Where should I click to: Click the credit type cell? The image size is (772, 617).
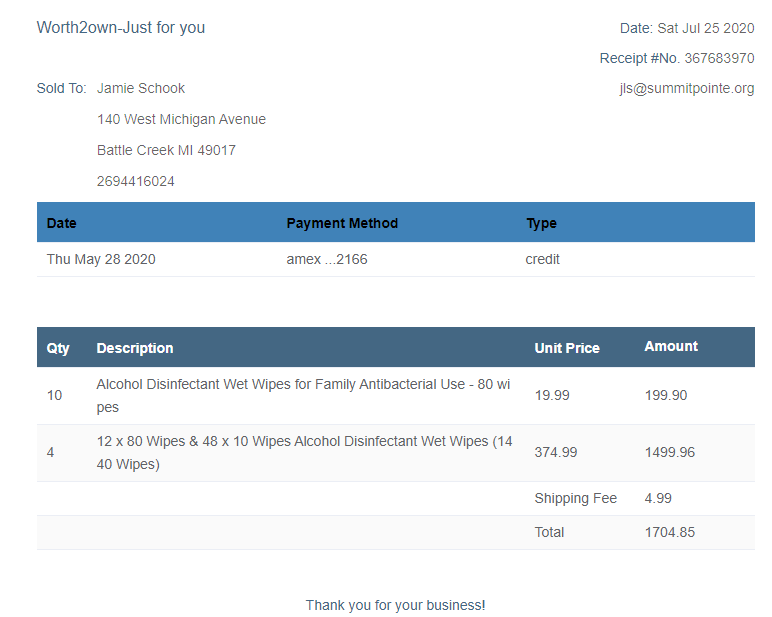coord(543,259)
